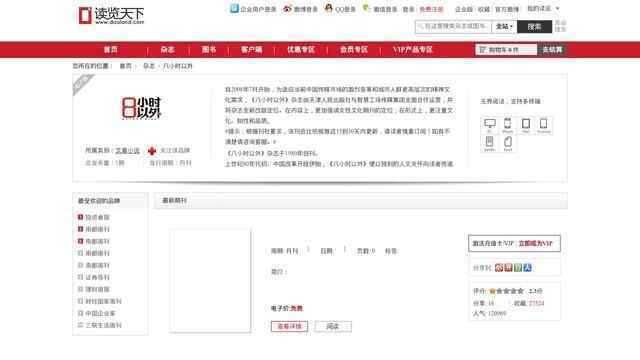This screenshot has width=640, height=360.
Task: Click the search text input field
Action: tap(453, 27)
